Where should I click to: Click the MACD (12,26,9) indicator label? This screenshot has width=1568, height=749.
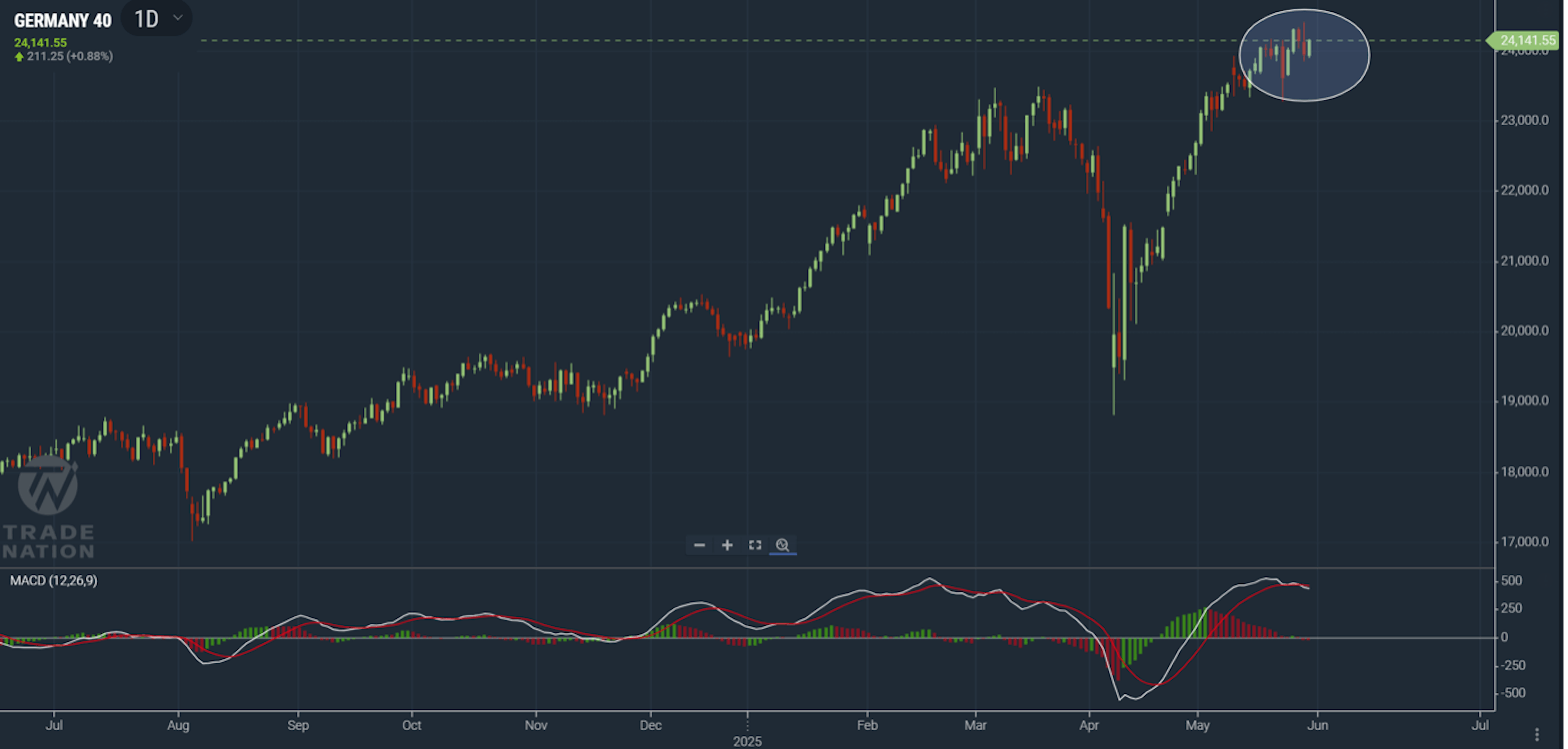click(53, 580)
